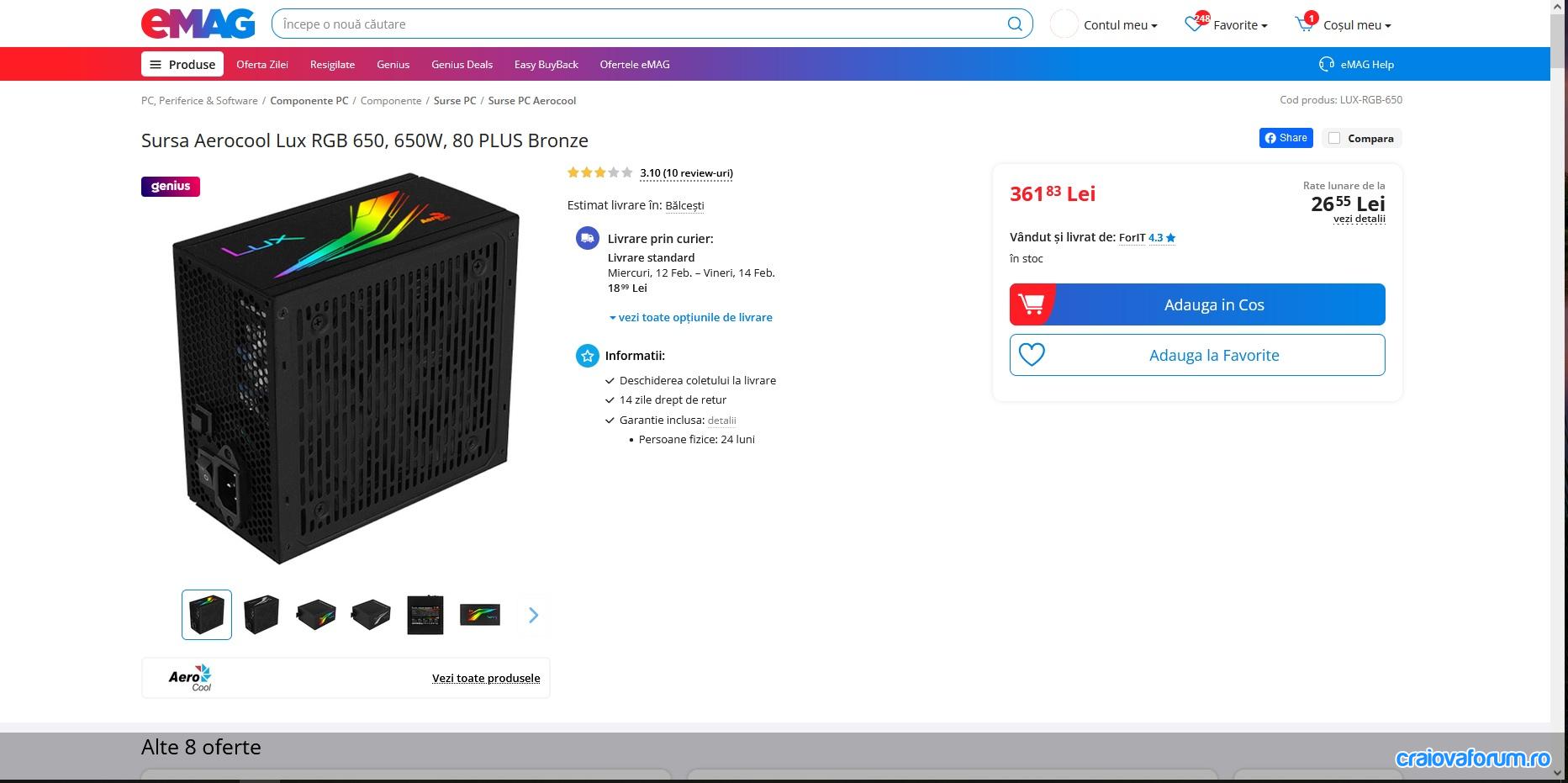1568x783 pixels.
Task: Open the Favorite heart icon with badge
Action: coord(1195,23)
